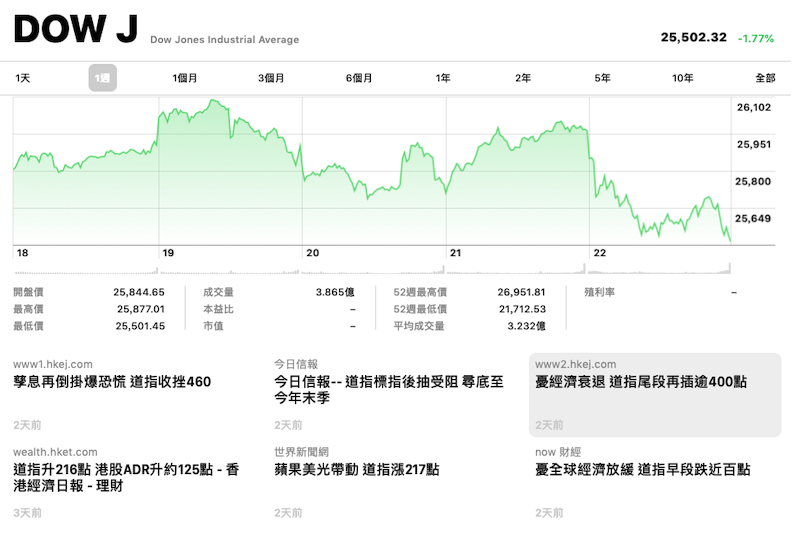
Task: Switch to the 1年 chart view
Action: coord(443,78)
